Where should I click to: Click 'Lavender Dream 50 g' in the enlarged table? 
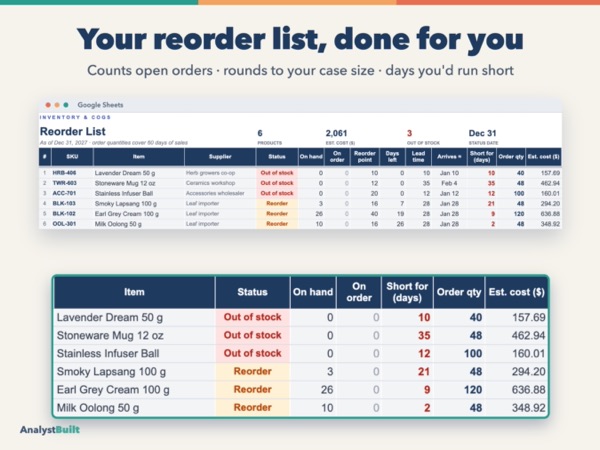point(110,318)
